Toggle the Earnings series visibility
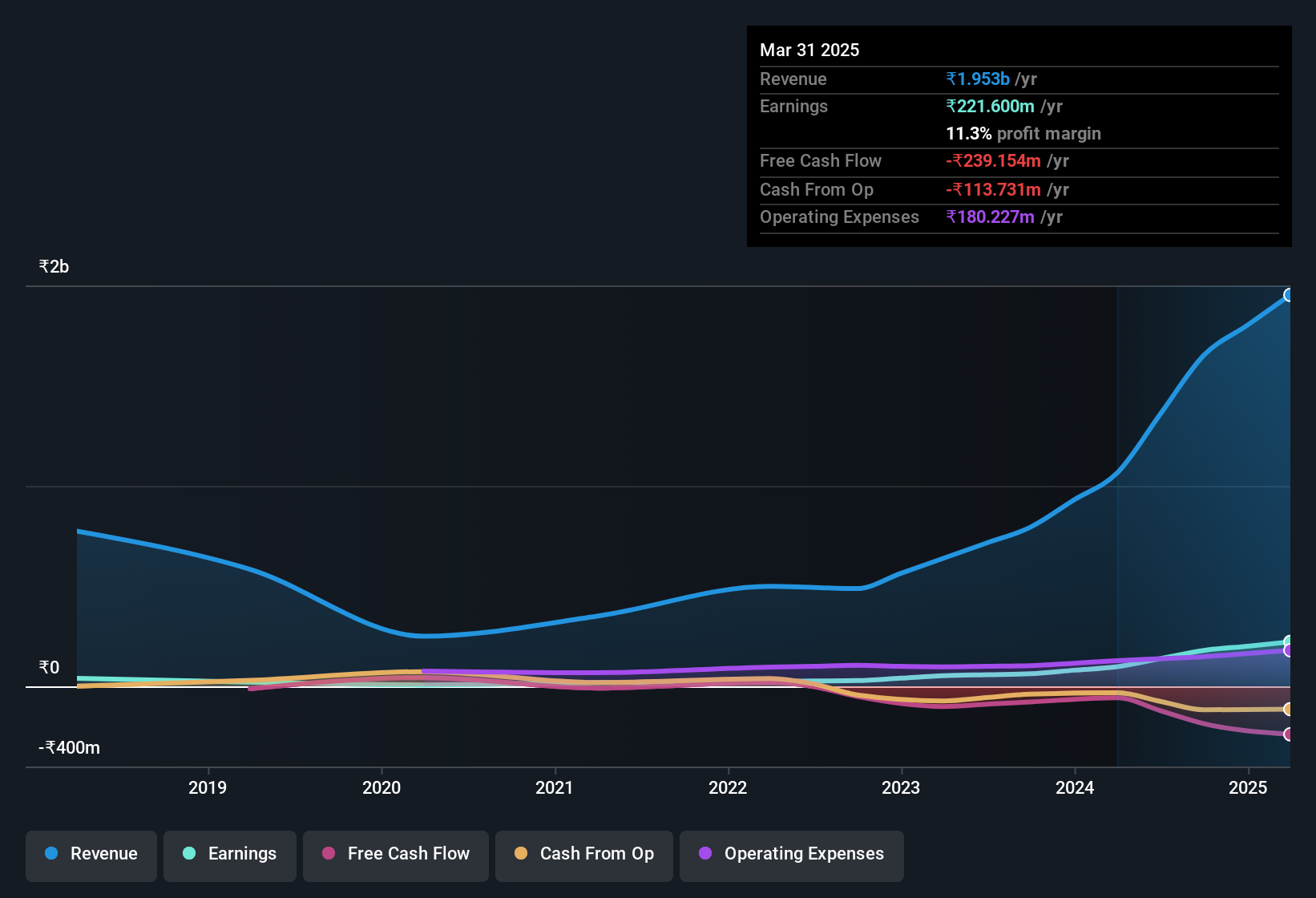Viewport: 1316px width, 898px height. click(x=229, y=854)
